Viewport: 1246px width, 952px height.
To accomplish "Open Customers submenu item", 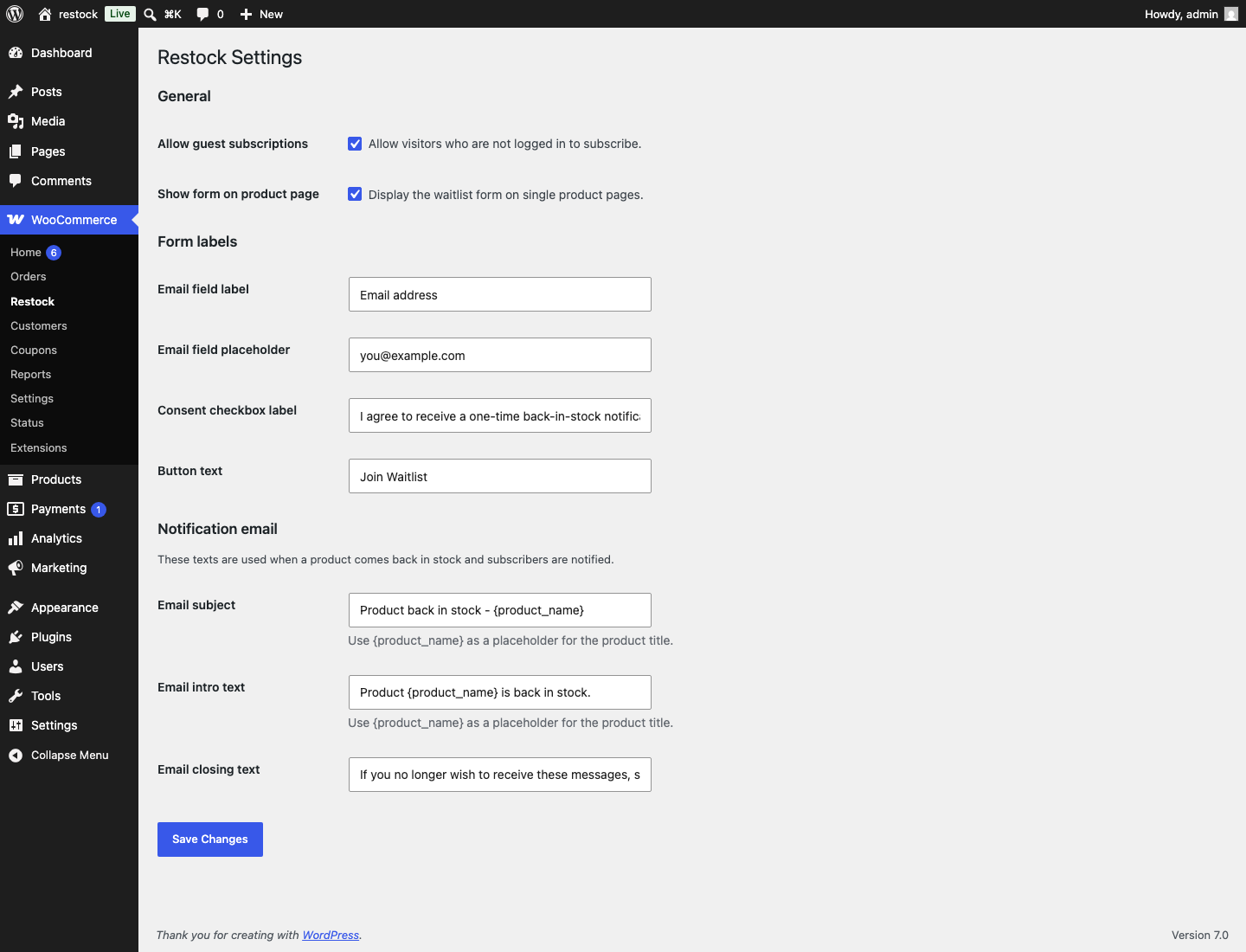I will 39,325.
